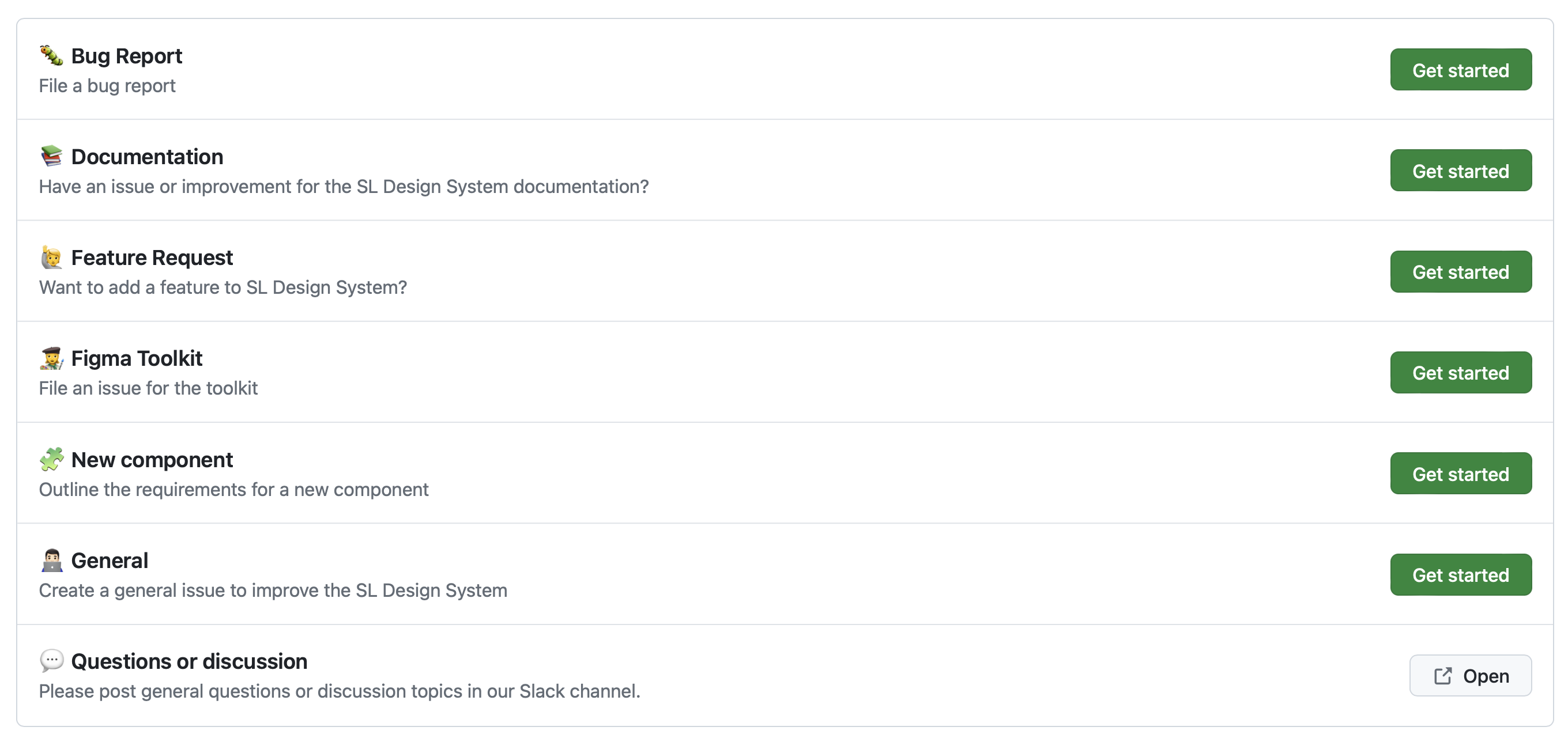1568x742 pixels.
Task: Select the Bug Report template title
Action: click(127, 56)
